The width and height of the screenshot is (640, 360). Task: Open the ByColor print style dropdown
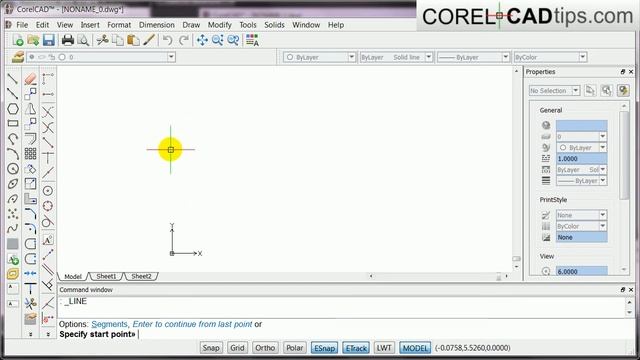click(x=582, y=57)
